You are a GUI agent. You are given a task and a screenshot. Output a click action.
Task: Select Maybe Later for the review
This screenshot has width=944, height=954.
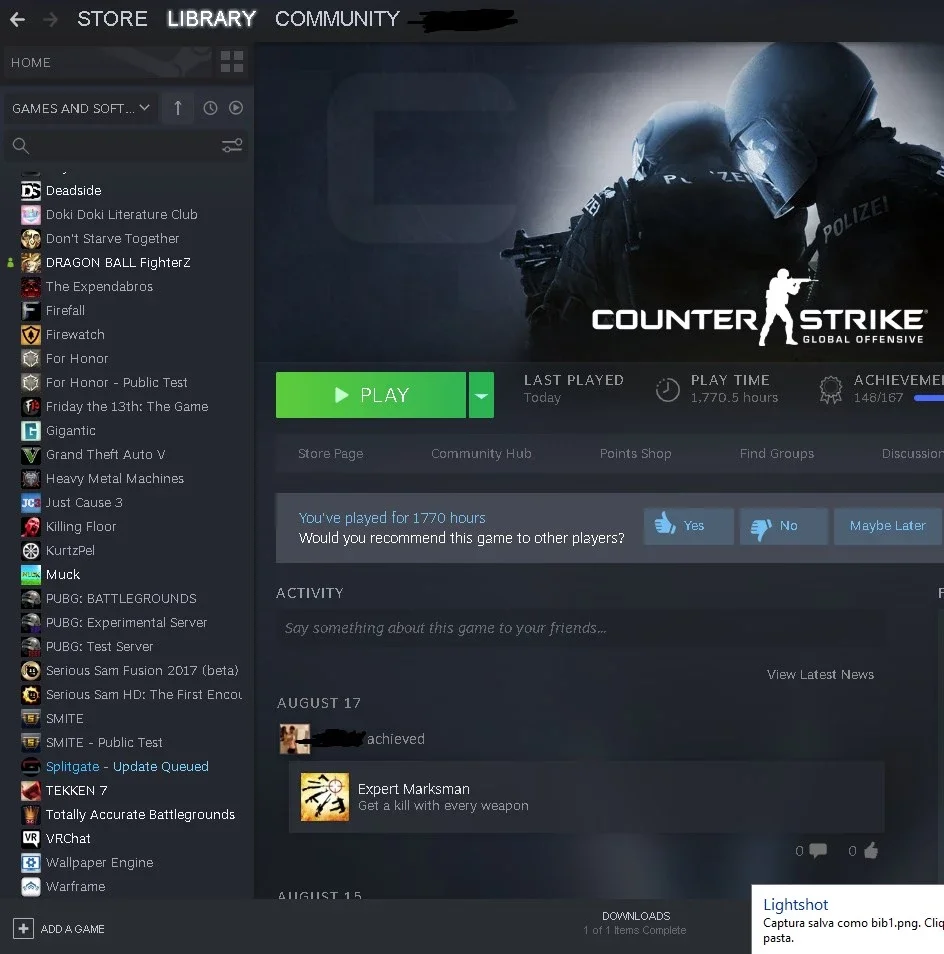point(888,526)
